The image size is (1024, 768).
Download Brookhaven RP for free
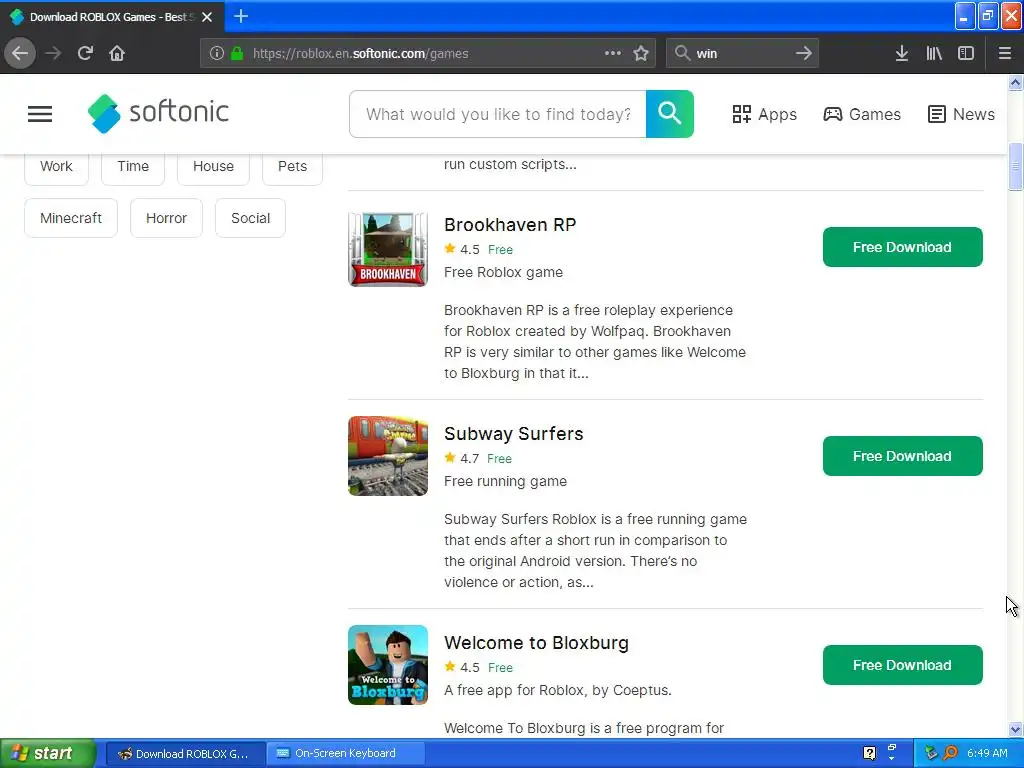click(902, 247)
